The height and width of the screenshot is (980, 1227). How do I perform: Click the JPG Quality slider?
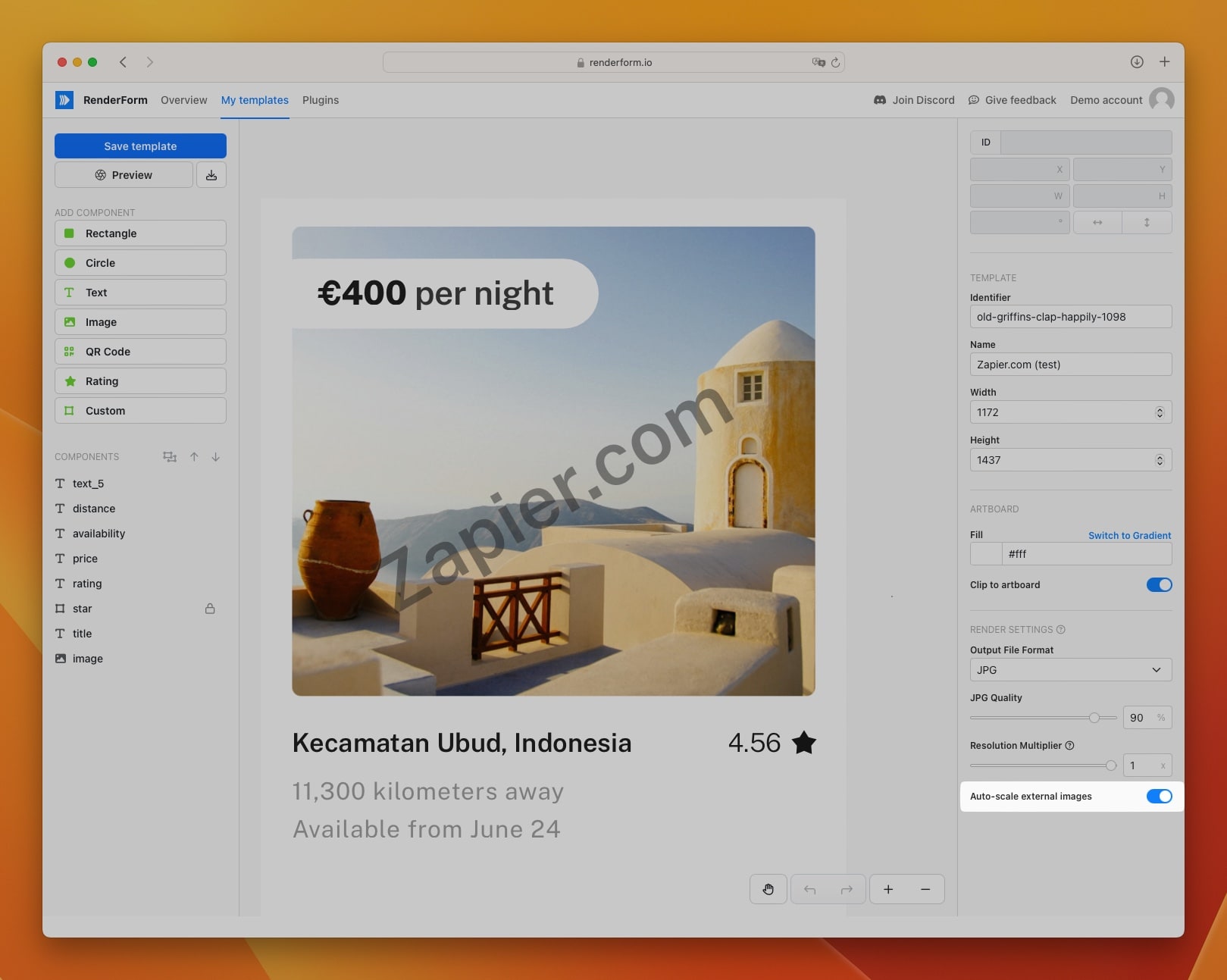(1044, 718)
